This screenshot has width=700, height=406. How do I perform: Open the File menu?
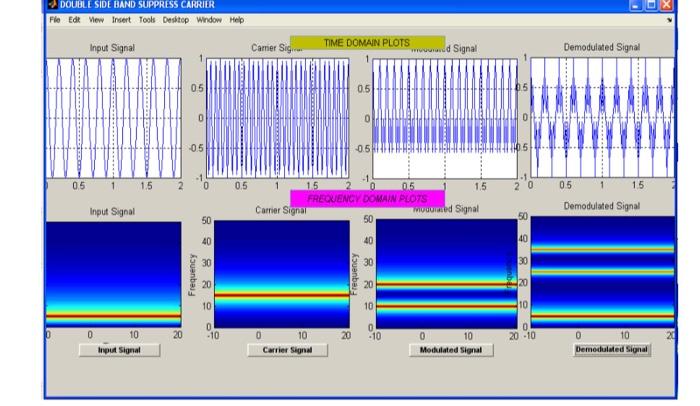pos(54,20)
